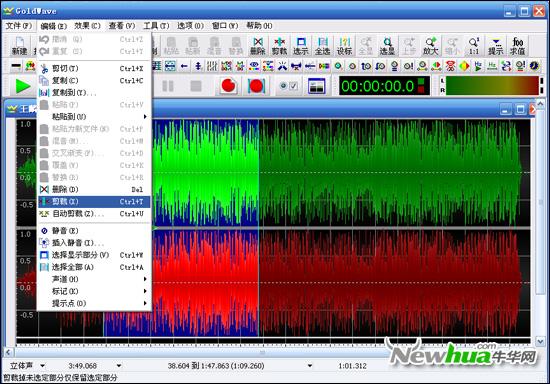Click the 选显 (Zoom selection) toolbar icon

click(387, 46)
